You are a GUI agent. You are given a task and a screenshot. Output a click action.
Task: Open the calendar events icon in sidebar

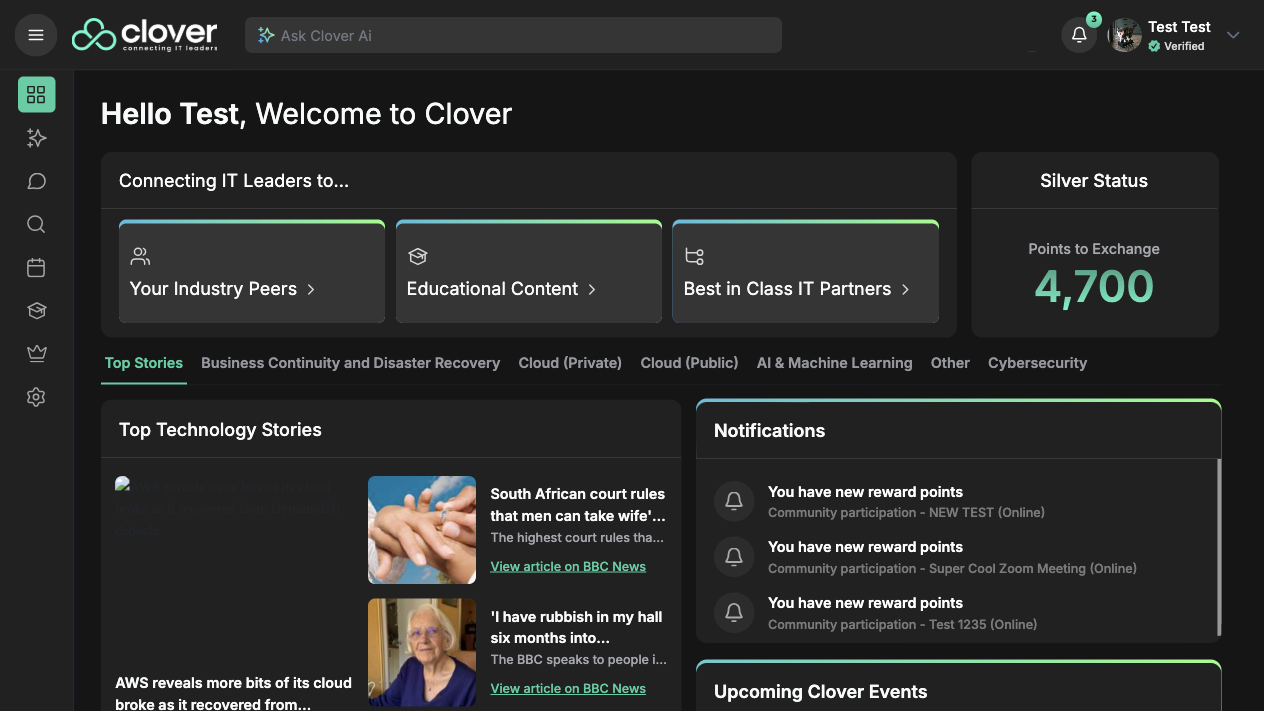tap(36, 267)
